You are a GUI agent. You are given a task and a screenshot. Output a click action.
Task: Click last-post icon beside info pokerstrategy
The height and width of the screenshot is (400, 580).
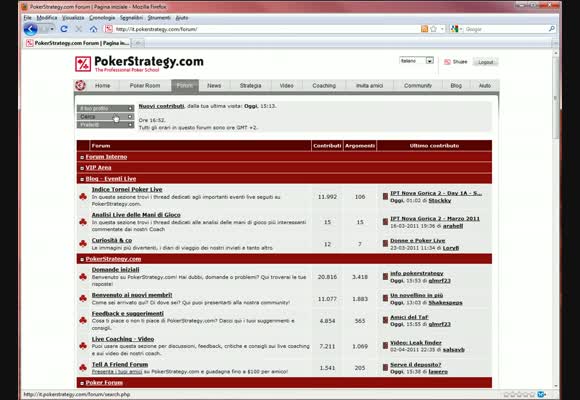[385, 276]
